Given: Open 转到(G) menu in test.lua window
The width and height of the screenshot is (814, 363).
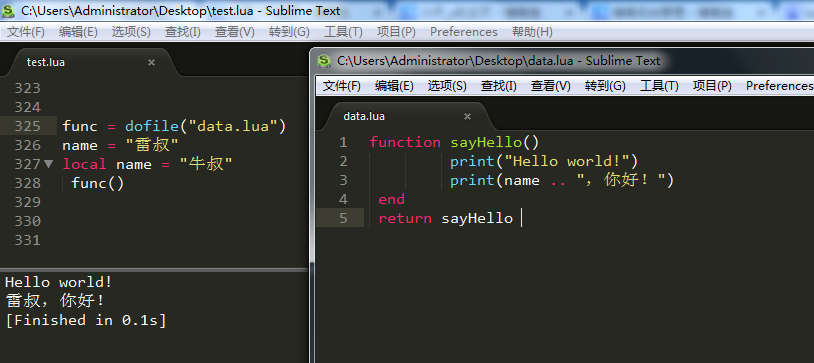Looking at the screenshot, I should click(289, 32).
